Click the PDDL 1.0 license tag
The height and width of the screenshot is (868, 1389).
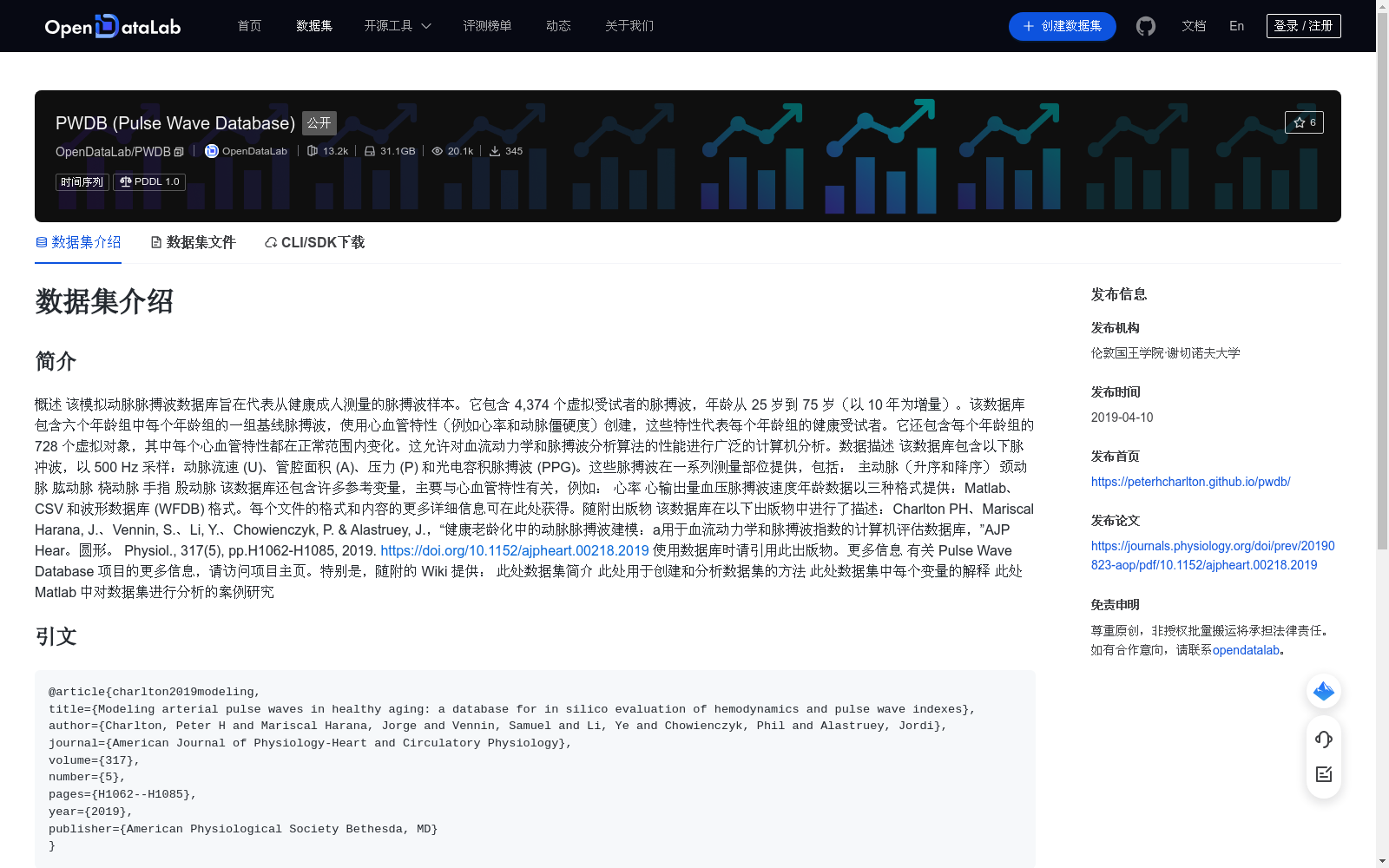click(x=149, y=182)
